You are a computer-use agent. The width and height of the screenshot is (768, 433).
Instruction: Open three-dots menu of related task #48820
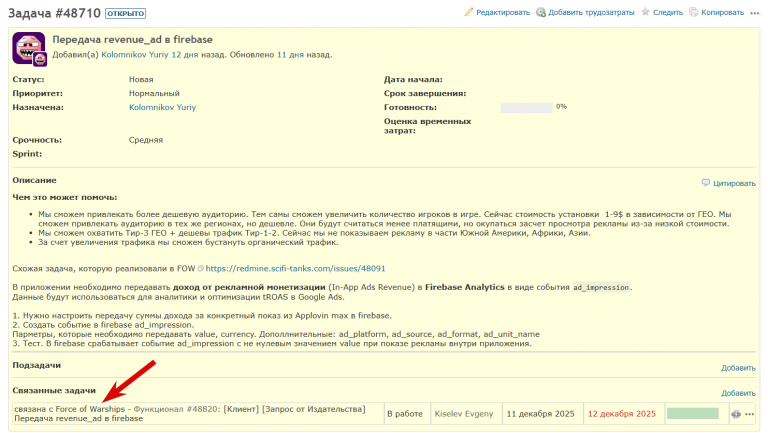click(x=749, y=414)
